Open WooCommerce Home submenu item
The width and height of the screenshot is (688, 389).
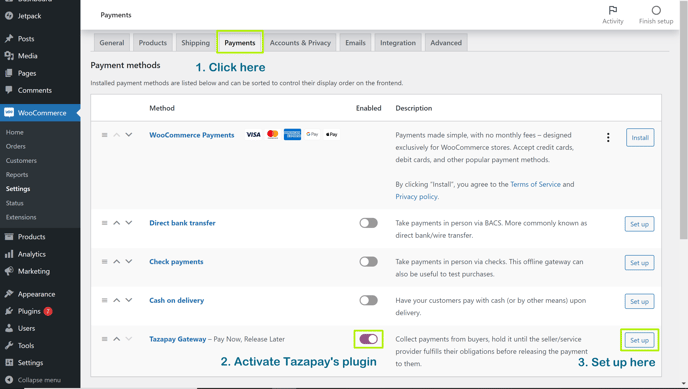(x=14, y=132)
